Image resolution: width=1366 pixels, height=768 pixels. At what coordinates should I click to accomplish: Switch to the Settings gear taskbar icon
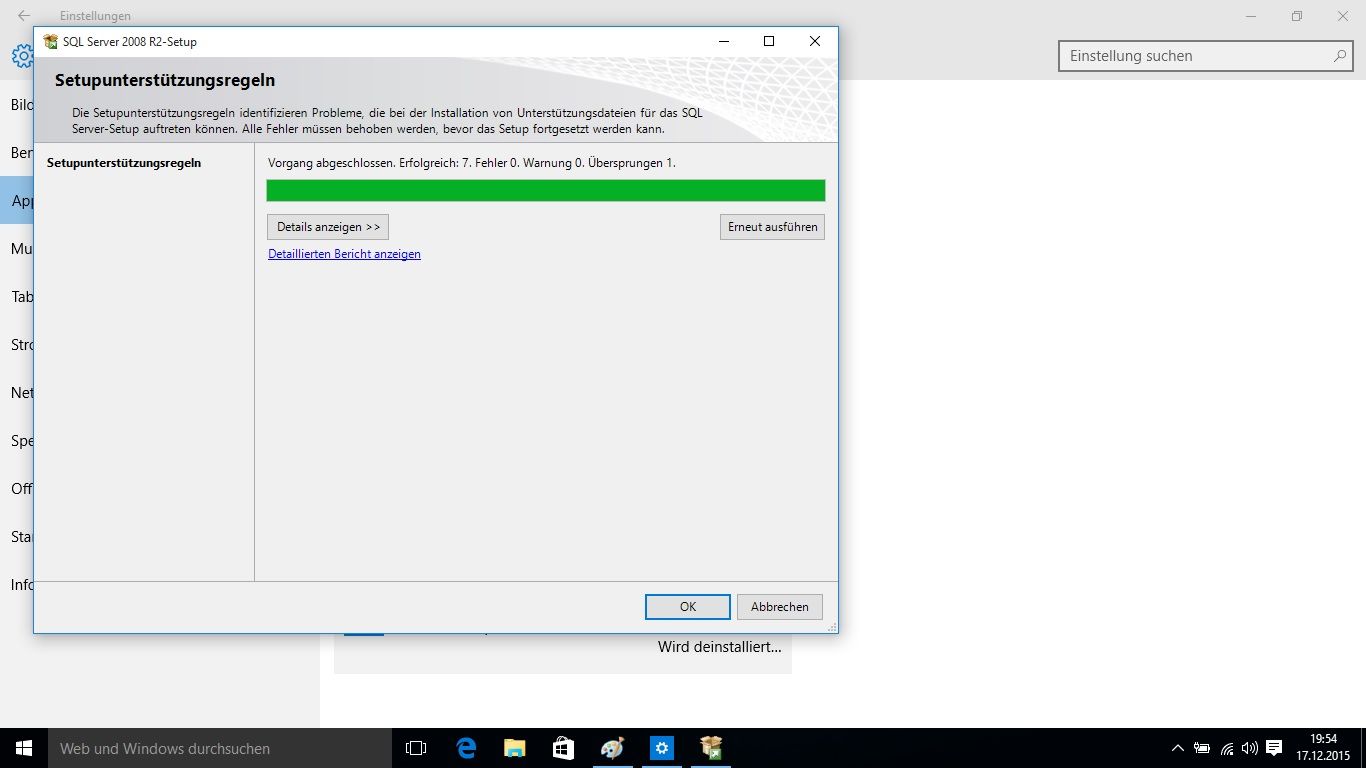click(661, 748)
